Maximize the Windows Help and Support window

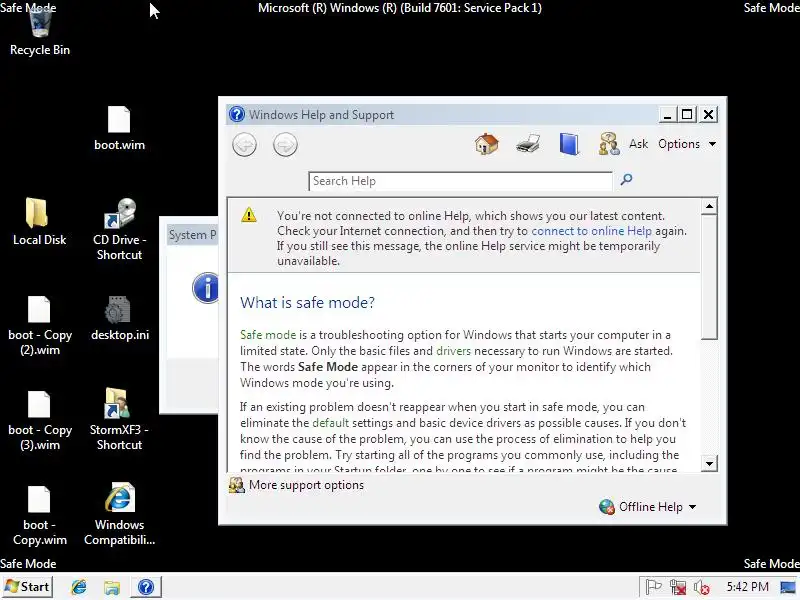click(687, 114)
